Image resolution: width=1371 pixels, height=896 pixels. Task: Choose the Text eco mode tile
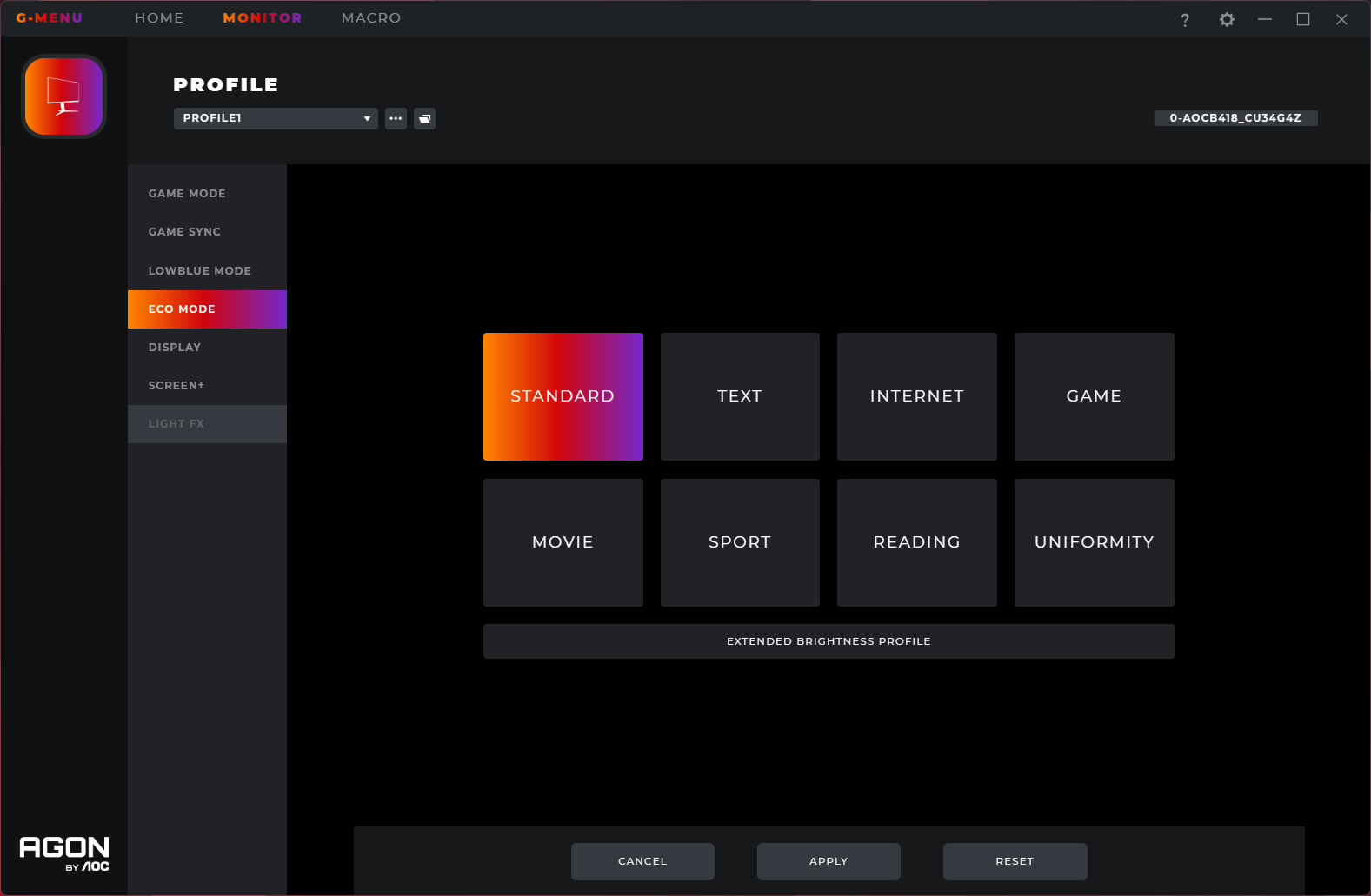(x=739, y=396)
